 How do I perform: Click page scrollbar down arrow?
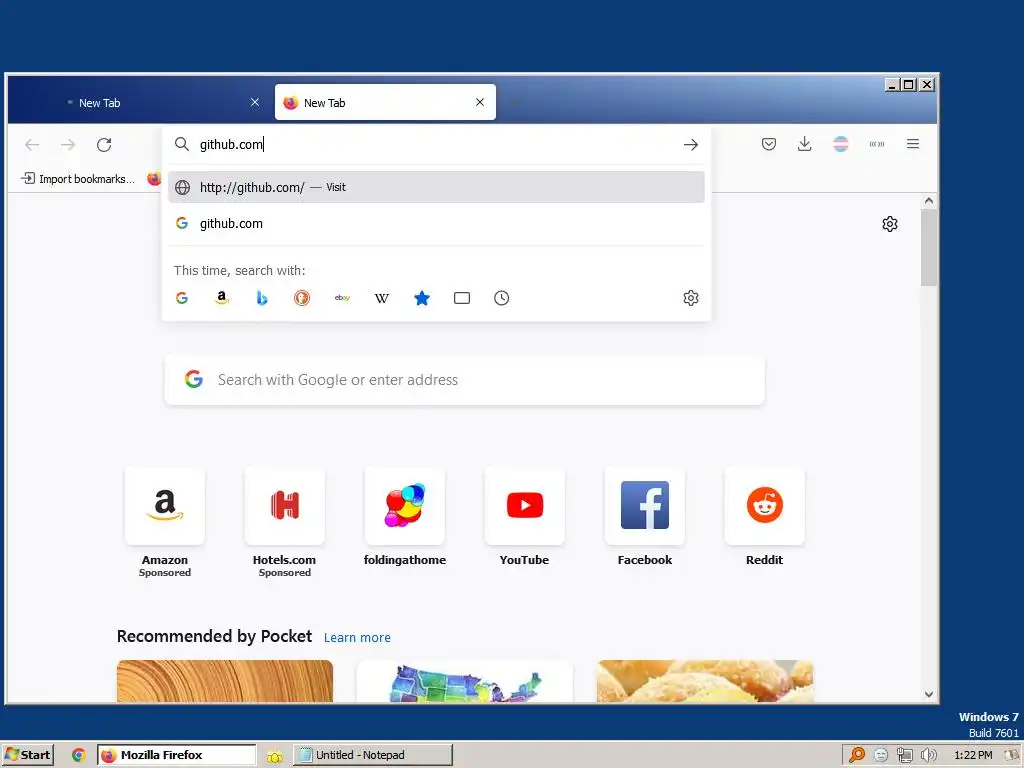(x=929, y=695)
